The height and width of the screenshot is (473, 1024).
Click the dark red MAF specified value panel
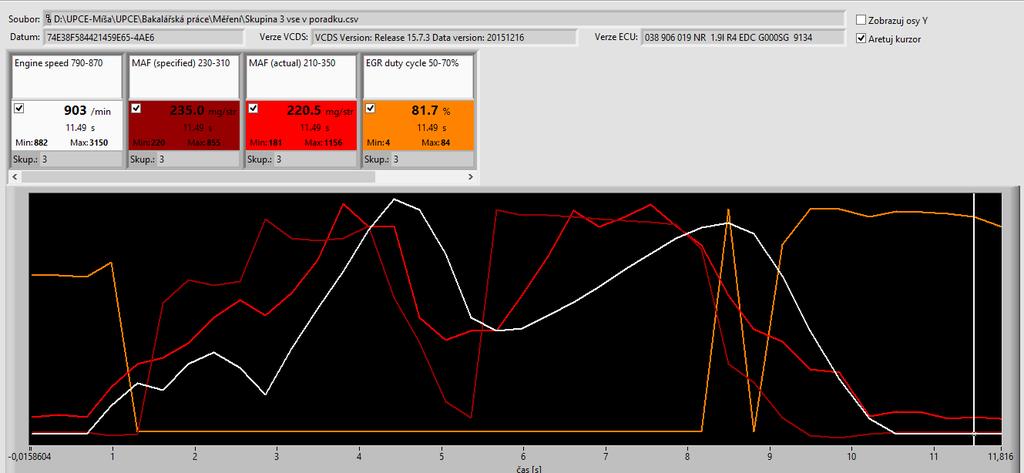[x=184, y=125]
